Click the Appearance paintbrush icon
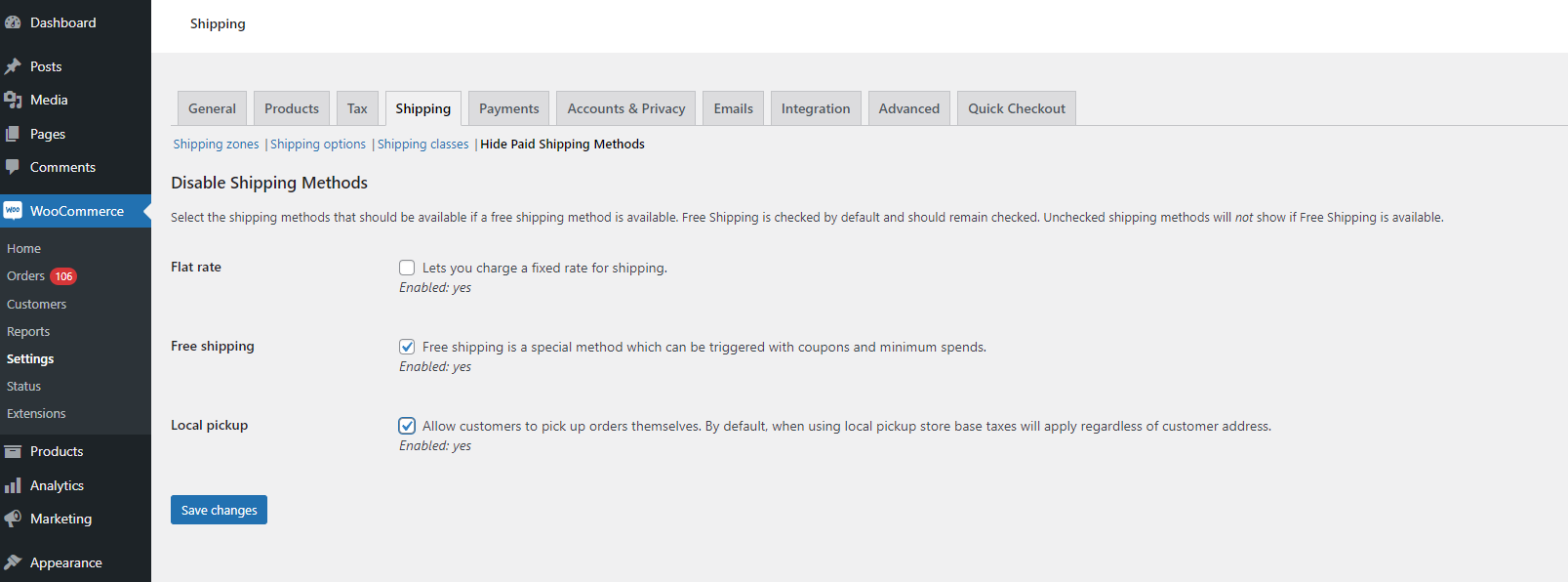 pyautogui.click(x=13, y=562)
